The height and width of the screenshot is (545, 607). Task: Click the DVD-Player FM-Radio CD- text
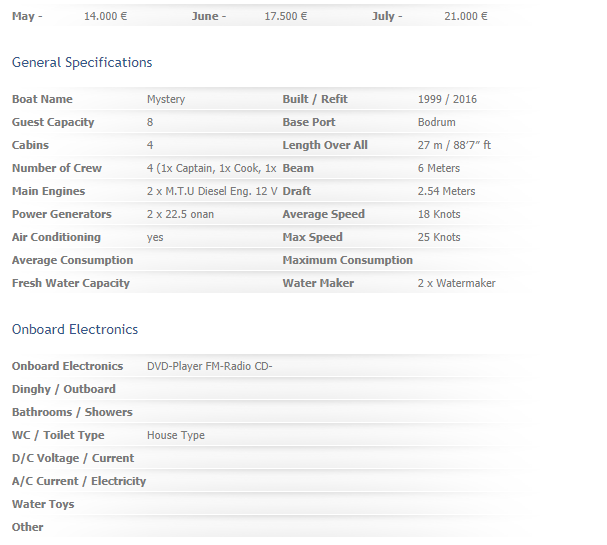(x=209, y=366)
